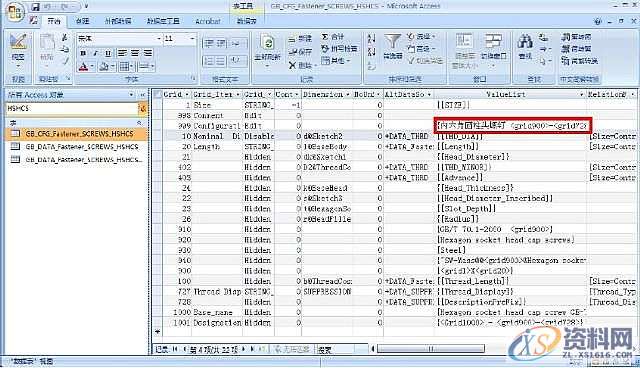Click the Select cursor icon

point(543,62)
